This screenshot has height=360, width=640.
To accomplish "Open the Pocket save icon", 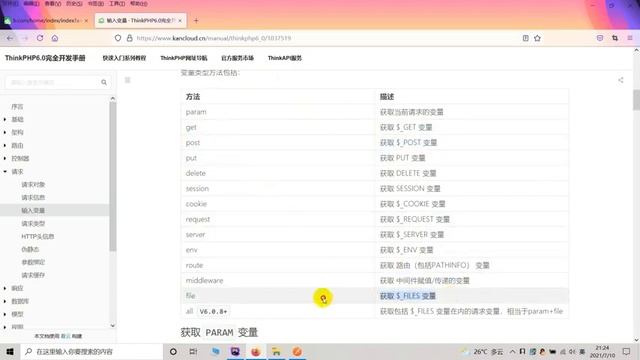I will click(x=600, y=38).
